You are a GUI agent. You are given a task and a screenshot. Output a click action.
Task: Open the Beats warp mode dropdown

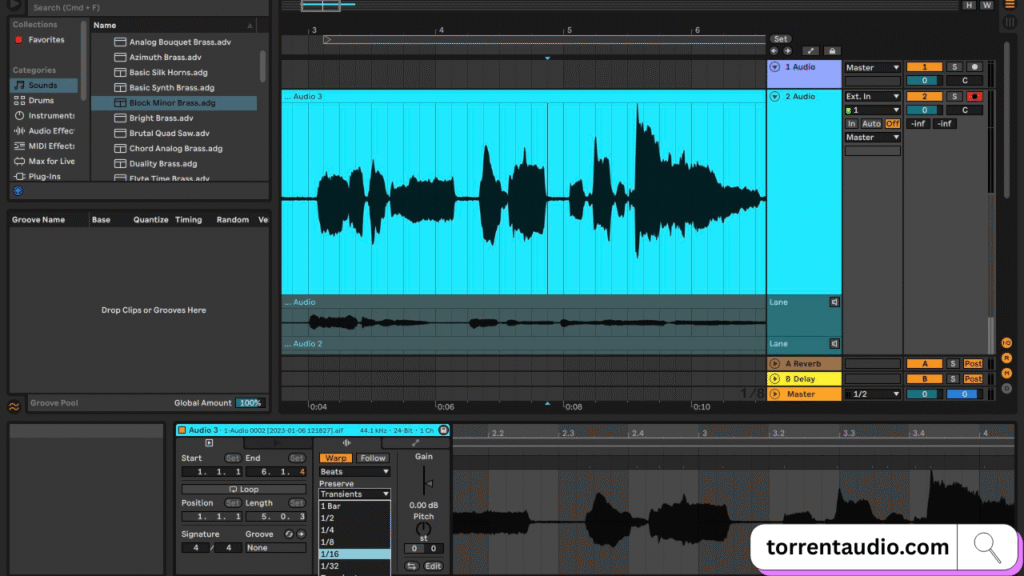[x=355, y=471]
